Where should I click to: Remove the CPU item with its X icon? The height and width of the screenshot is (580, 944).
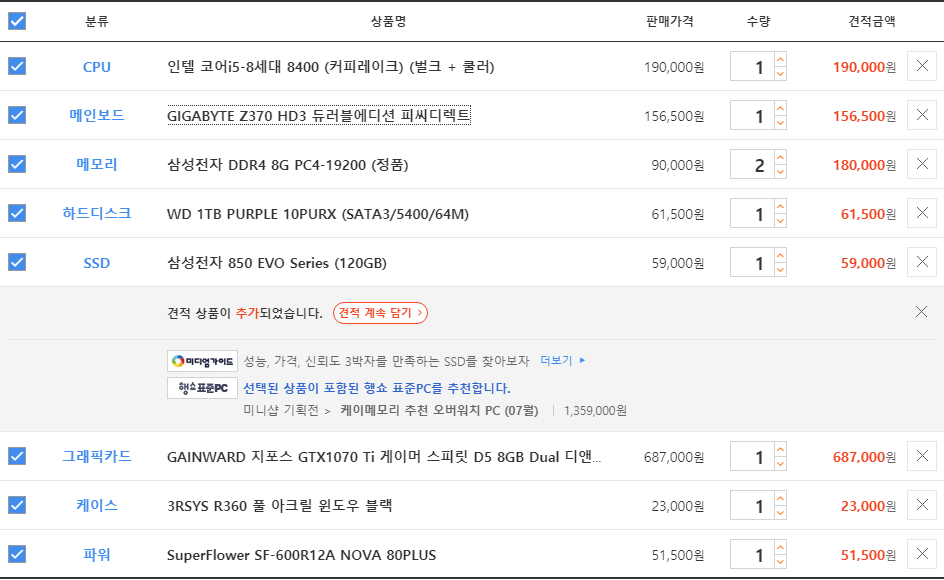click(x=922, y=66)
